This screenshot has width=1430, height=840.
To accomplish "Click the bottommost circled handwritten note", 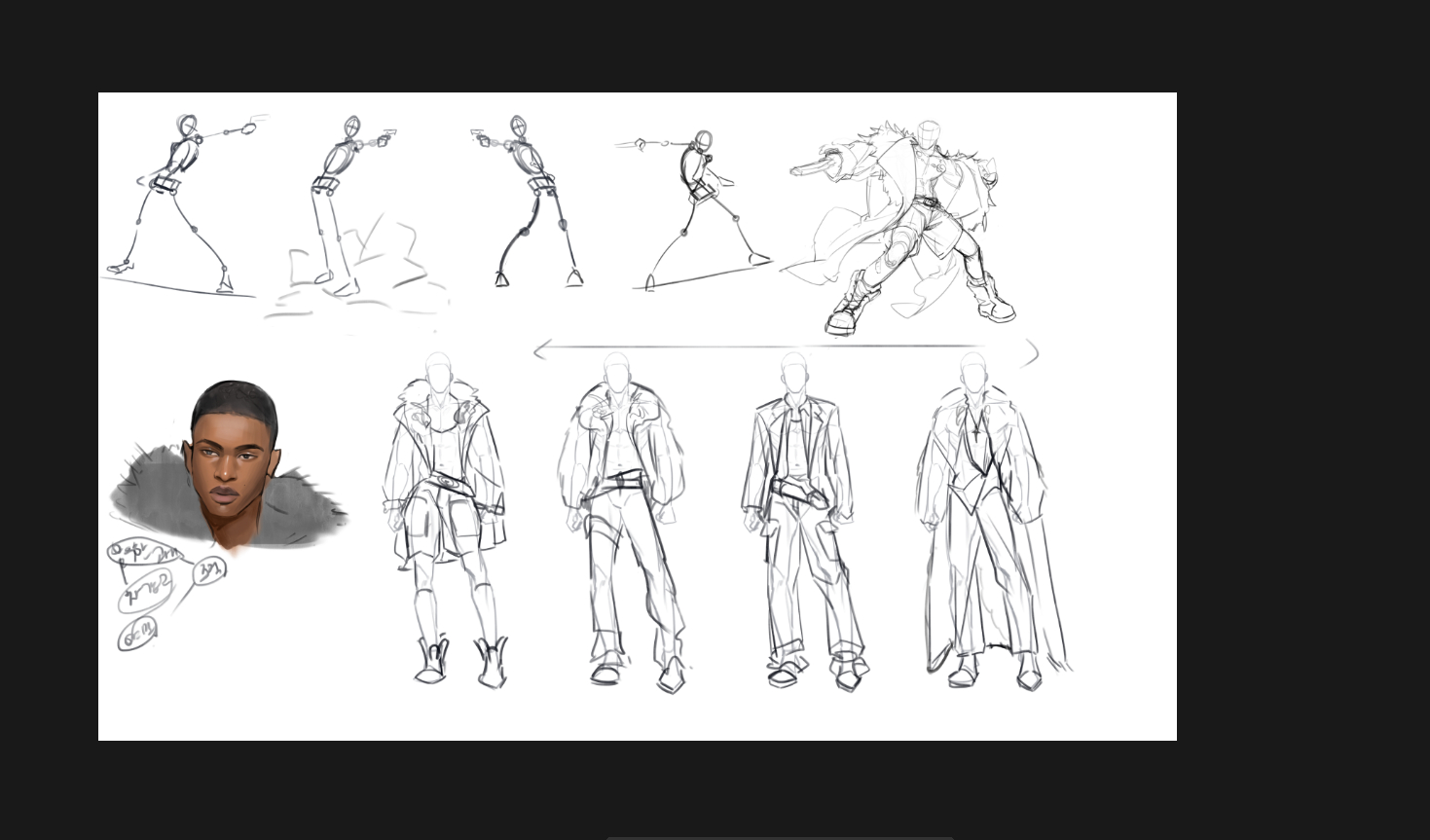I will click(137, 636).
